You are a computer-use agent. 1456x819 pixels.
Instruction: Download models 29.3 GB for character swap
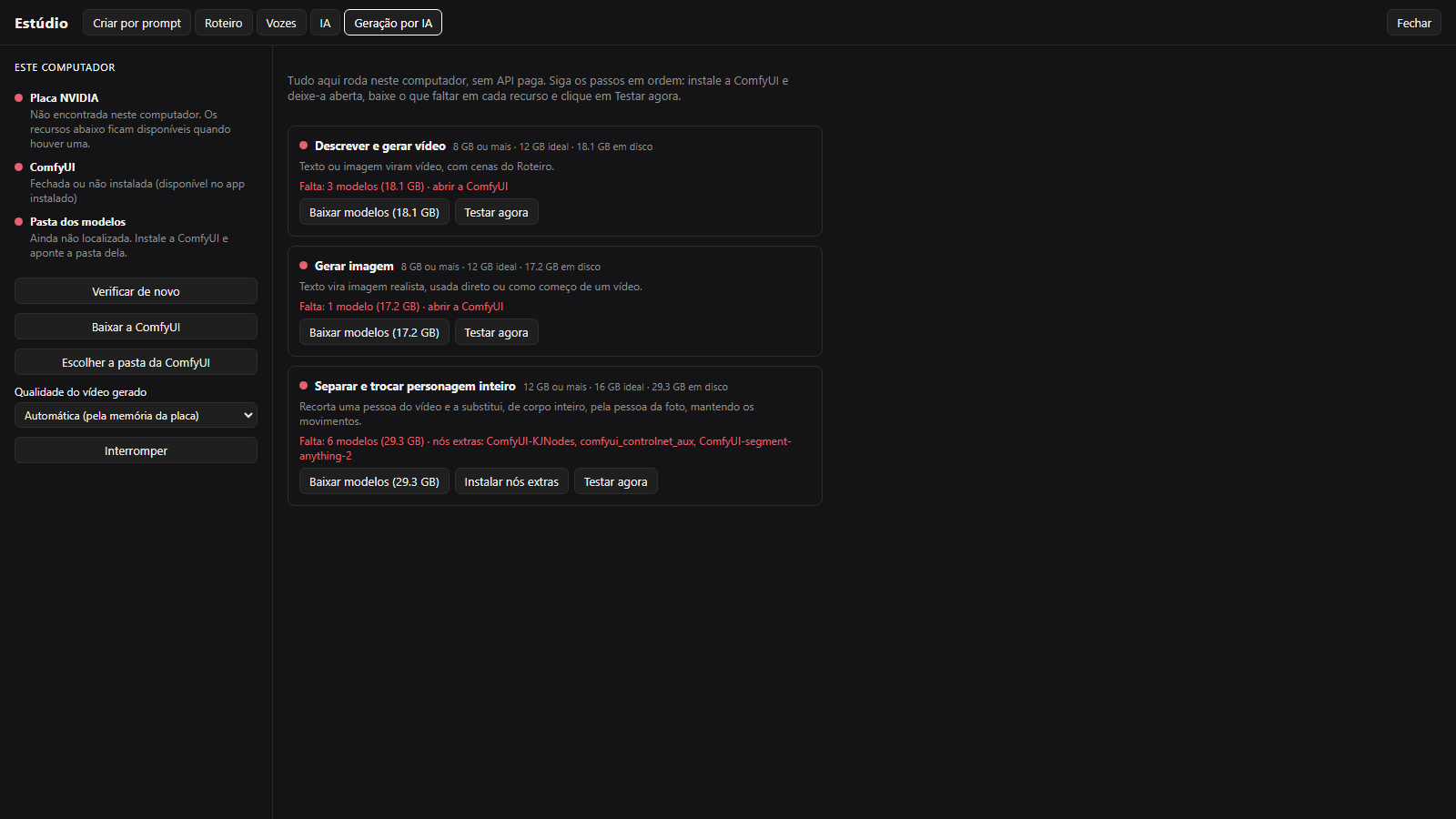point(374,481)
